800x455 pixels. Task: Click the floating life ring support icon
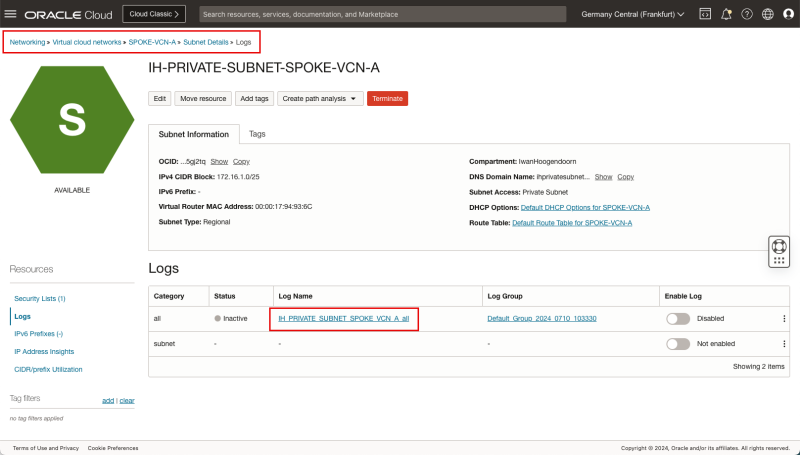(779, 246)
